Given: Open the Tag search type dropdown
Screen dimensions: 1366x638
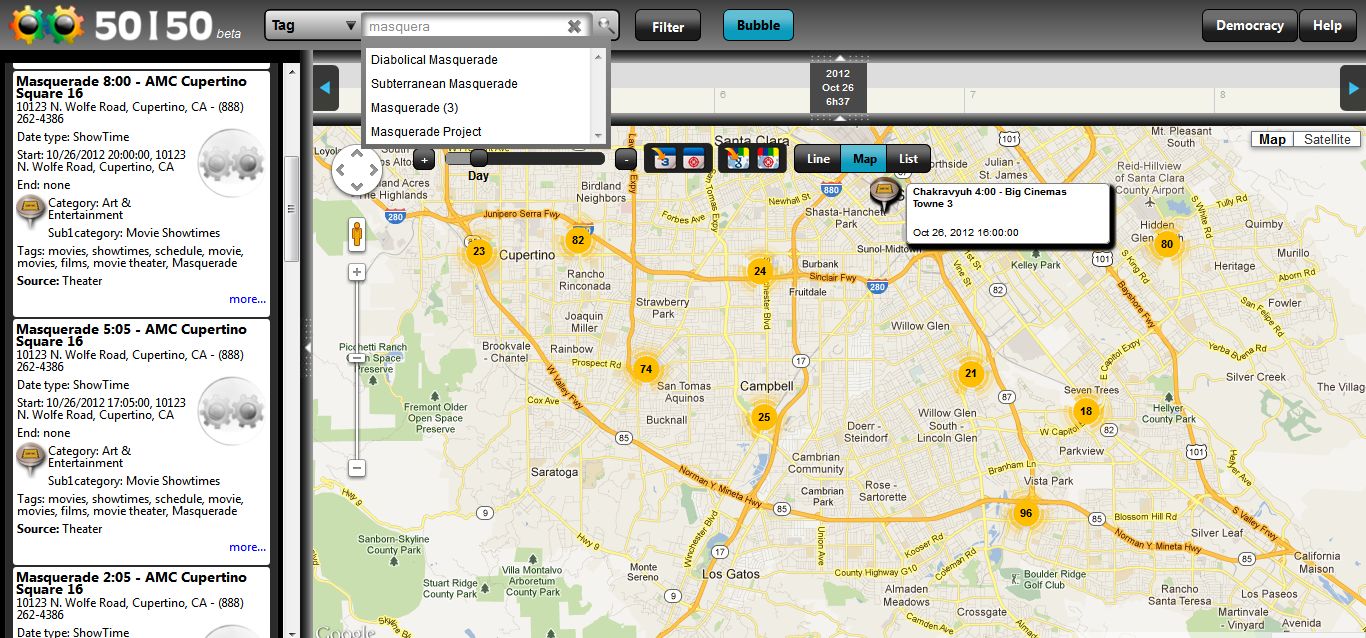Looking at the screenshot, I should (x=313, y=26).
